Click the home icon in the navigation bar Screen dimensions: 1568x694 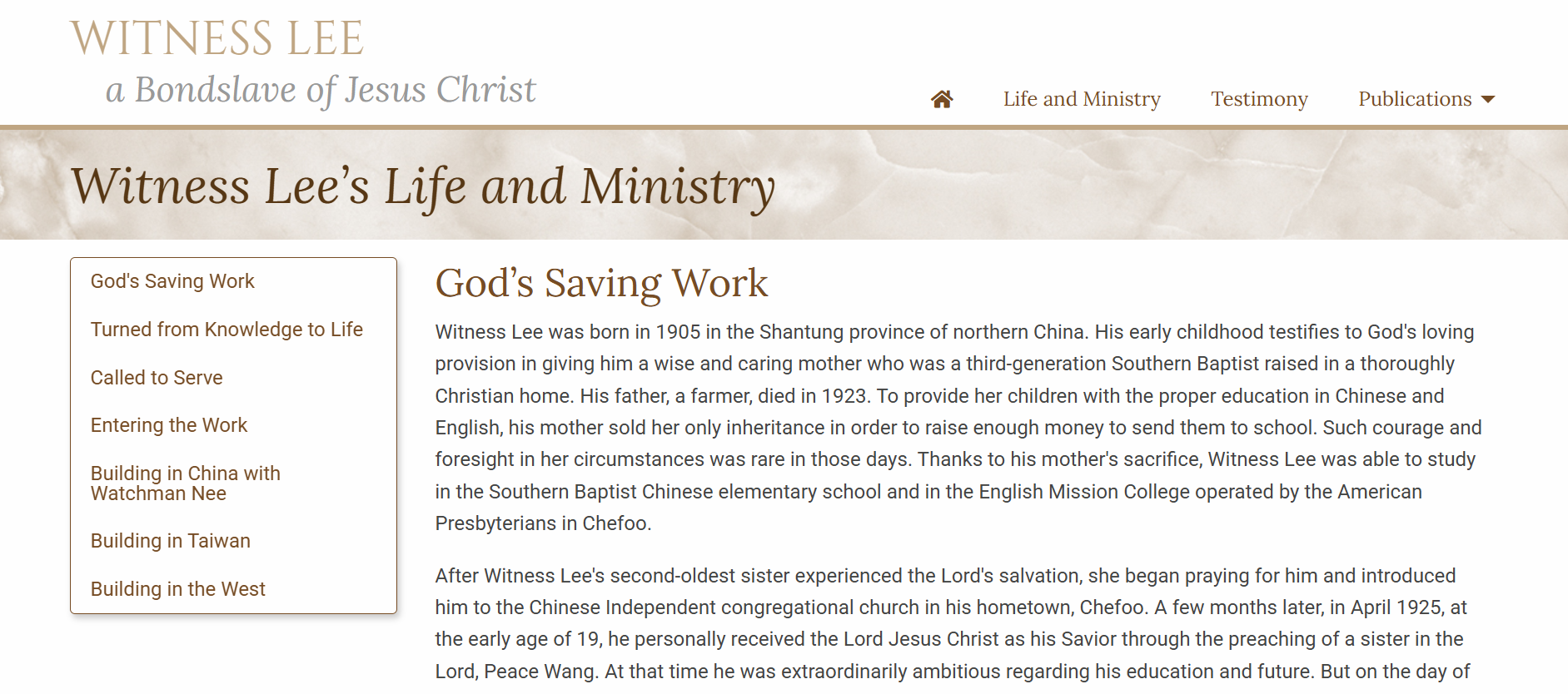(942, 99)
